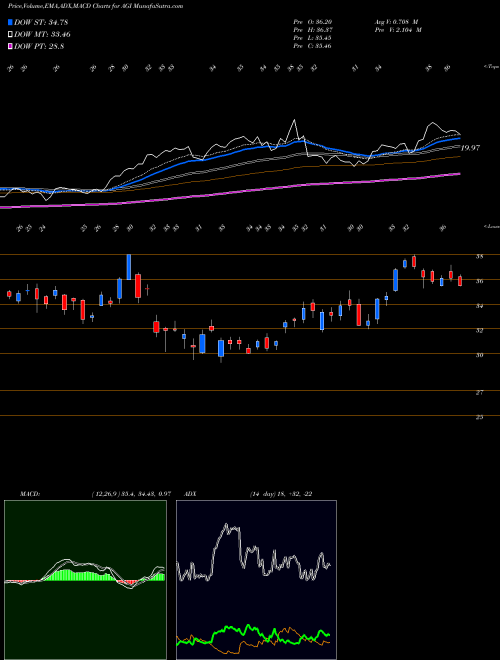Click the magenta DOW PT legend swatch
Screen dimensions: 500x660
11,47
